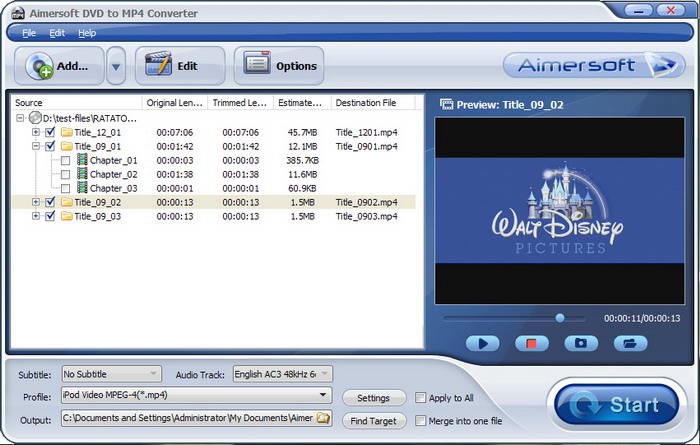Click the Destination File column header
Image resolution: width=700 pixels, height=445 pixels.
coord(373,103)
